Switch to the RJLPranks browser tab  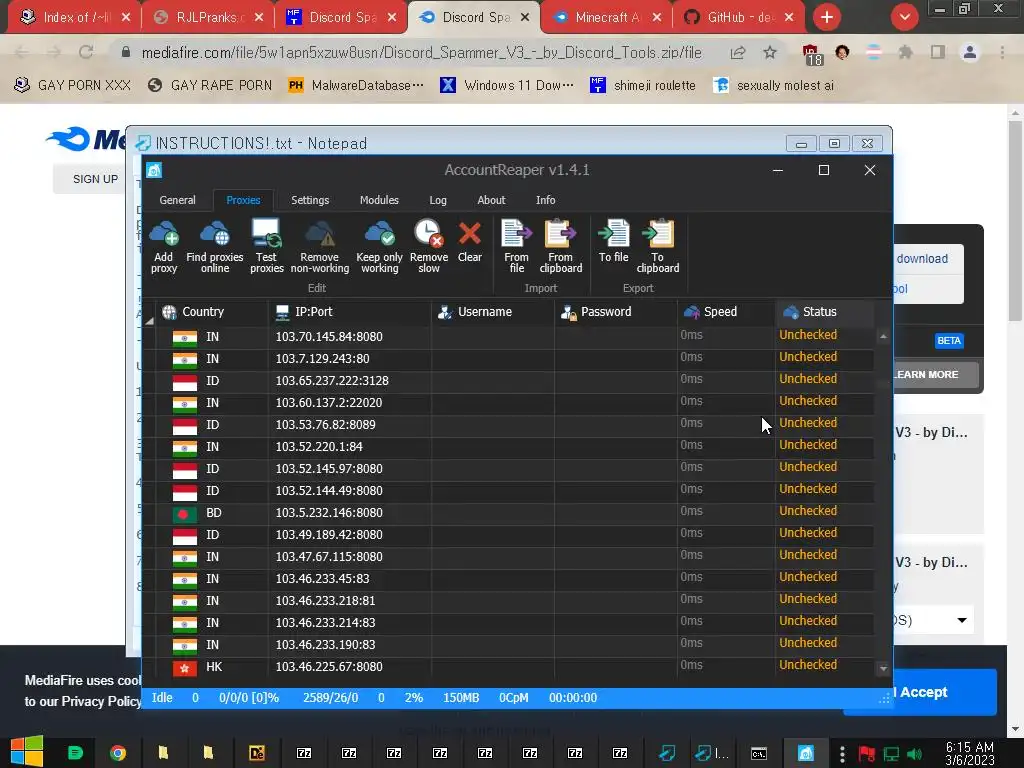click(x=208, y=17)
